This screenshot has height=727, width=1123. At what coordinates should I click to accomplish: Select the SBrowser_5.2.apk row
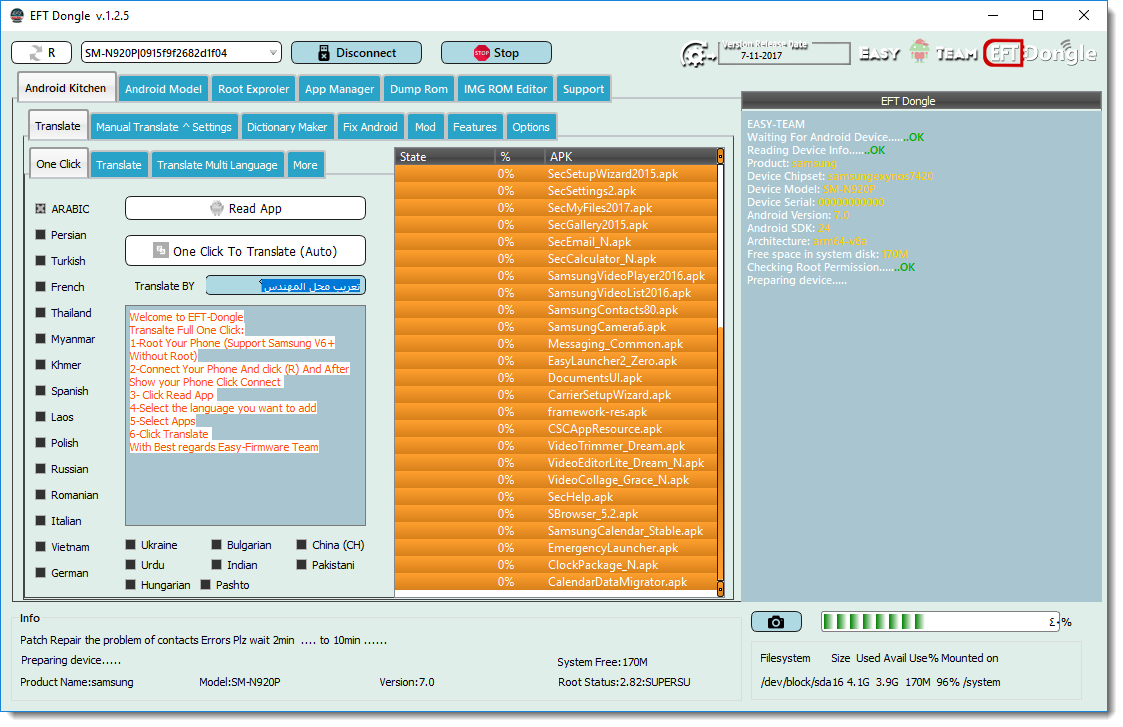click(556, 514)
